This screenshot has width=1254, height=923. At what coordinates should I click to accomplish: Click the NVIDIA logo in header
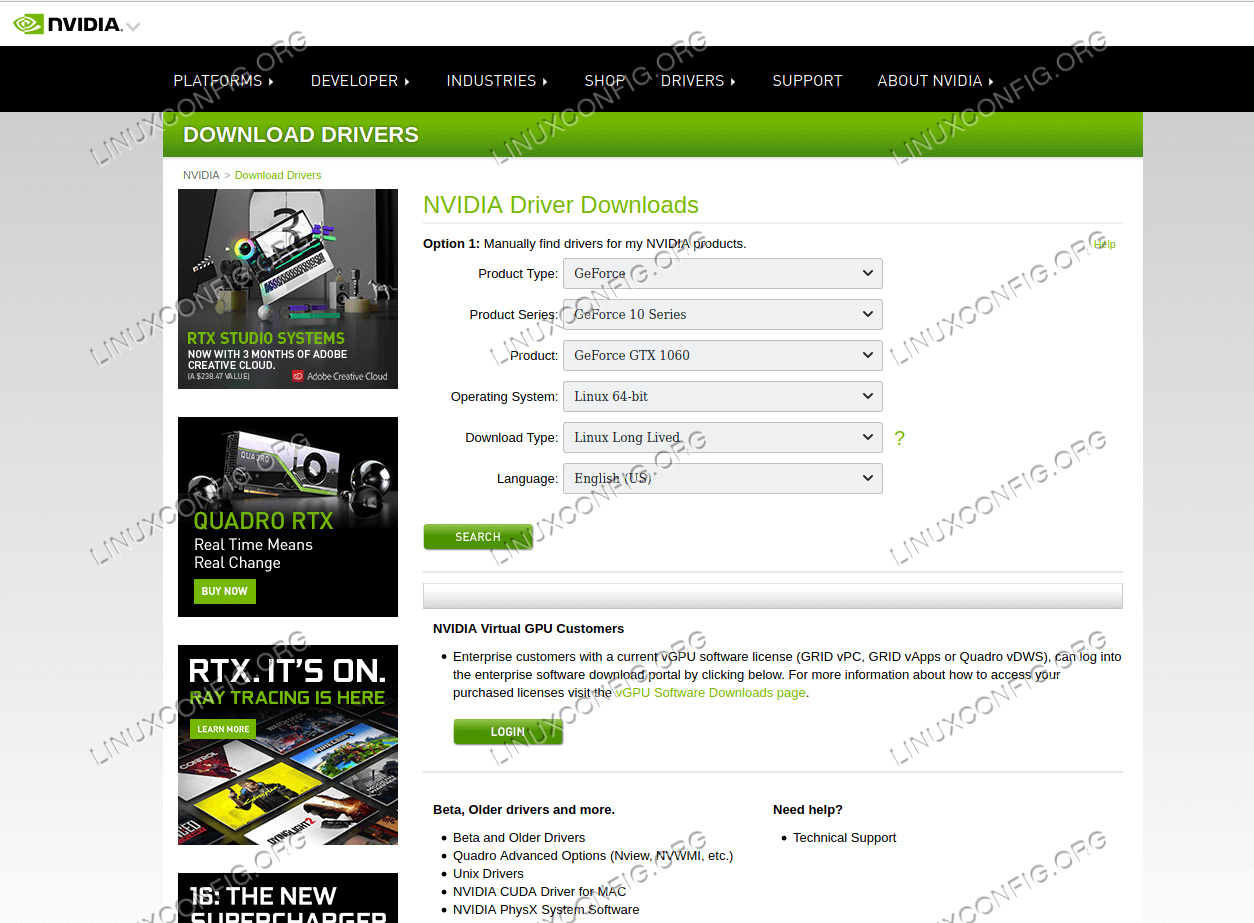tap(68, 24)
